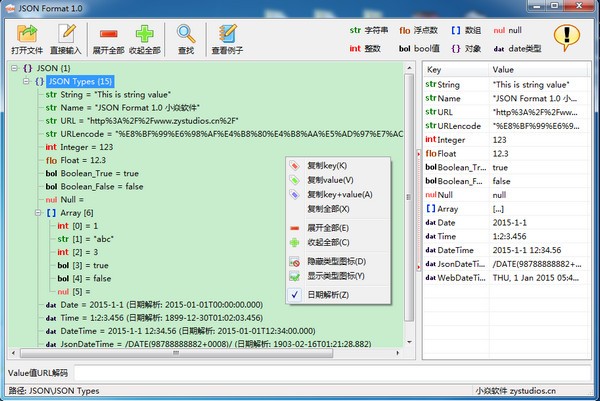Viewport: 600px width, 401px height.
Task: Click the red minus icon beside 展开全部(E)
Action: click(294, 228)
